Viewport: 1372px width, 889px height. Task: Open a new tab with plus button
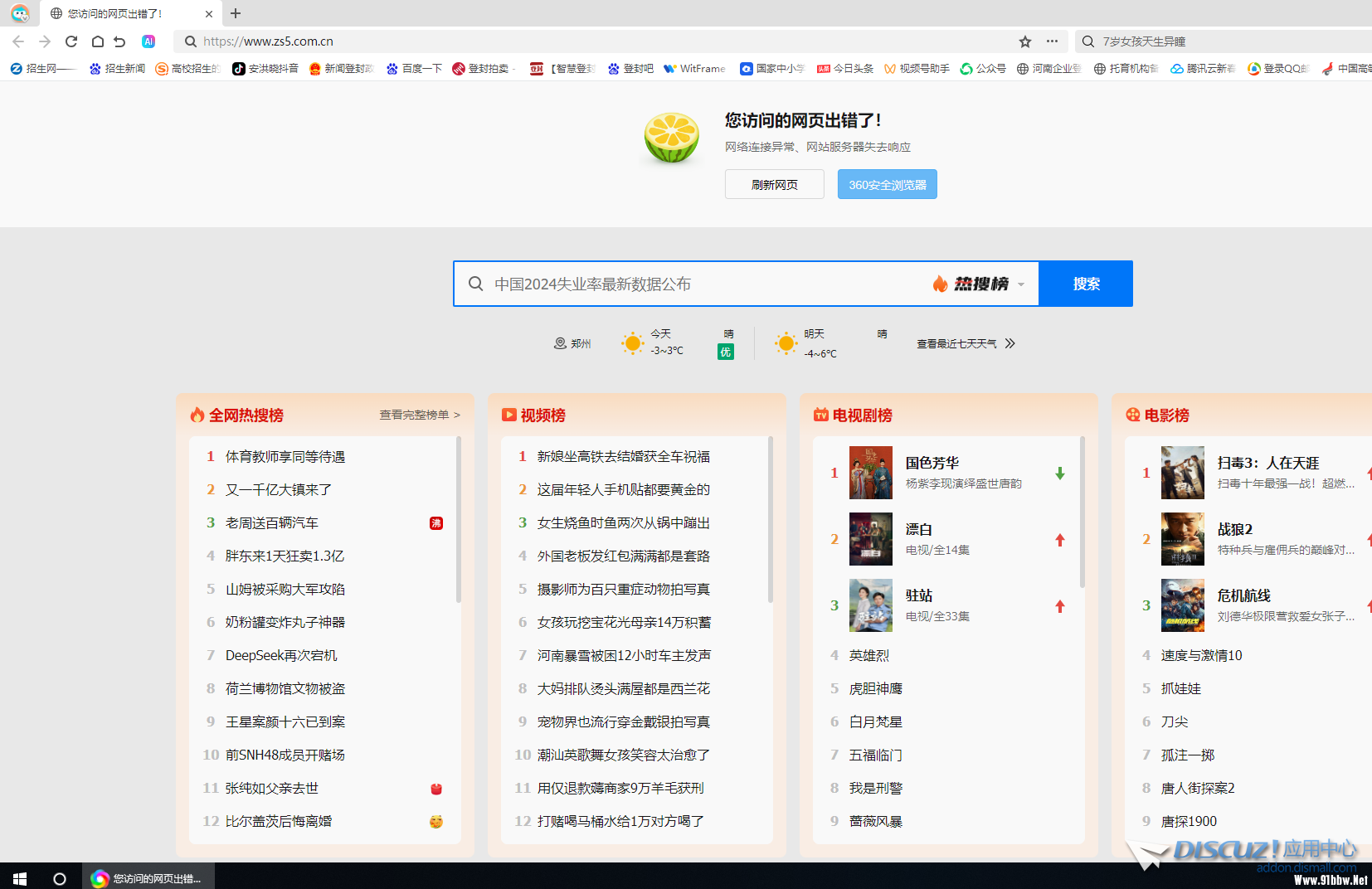(x=236, y=13)
